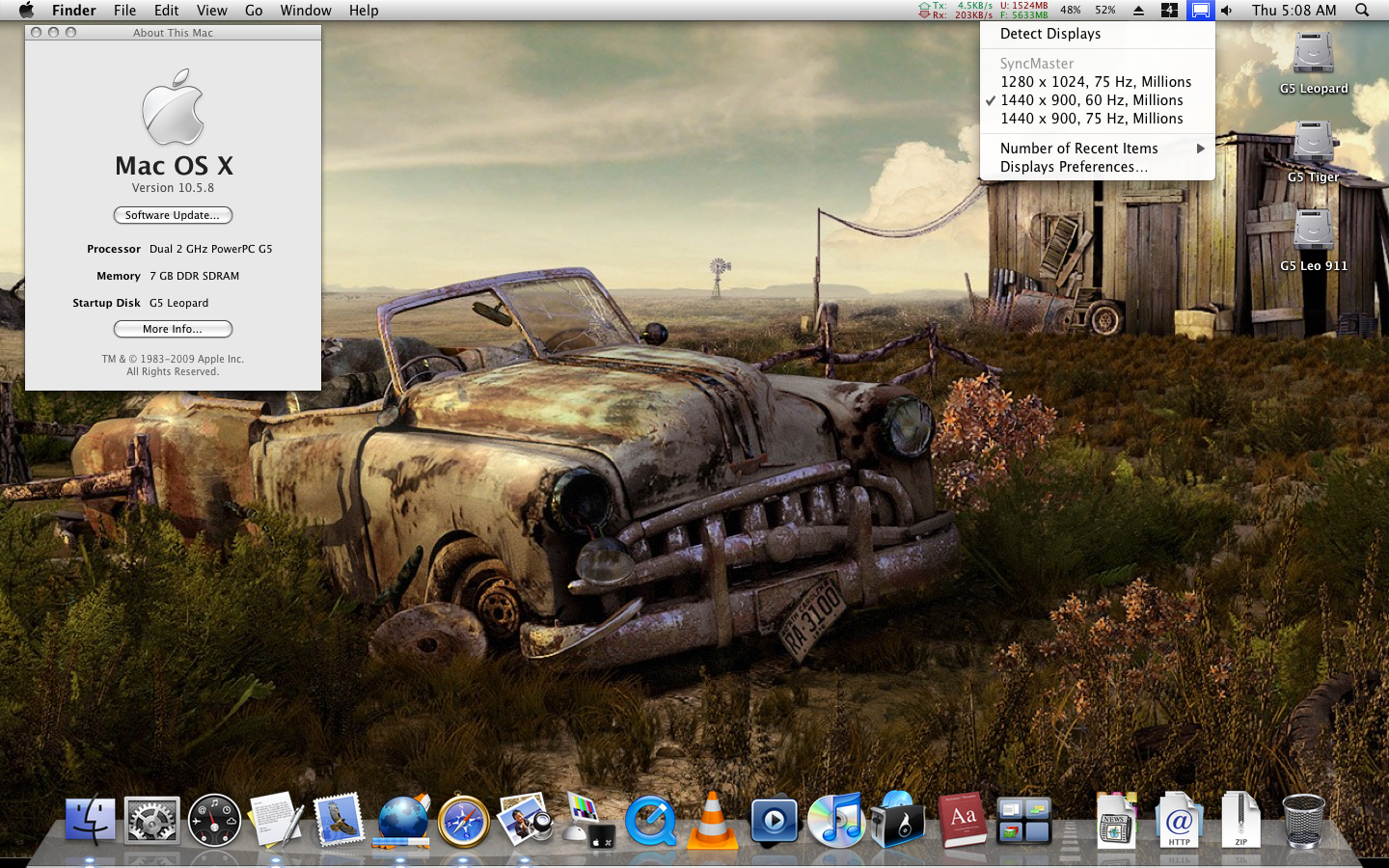Viewport: 1389px width, 868px height.
Task: Open Preview photo-and-loupe icon in Dock
Action: click(526, 820)
